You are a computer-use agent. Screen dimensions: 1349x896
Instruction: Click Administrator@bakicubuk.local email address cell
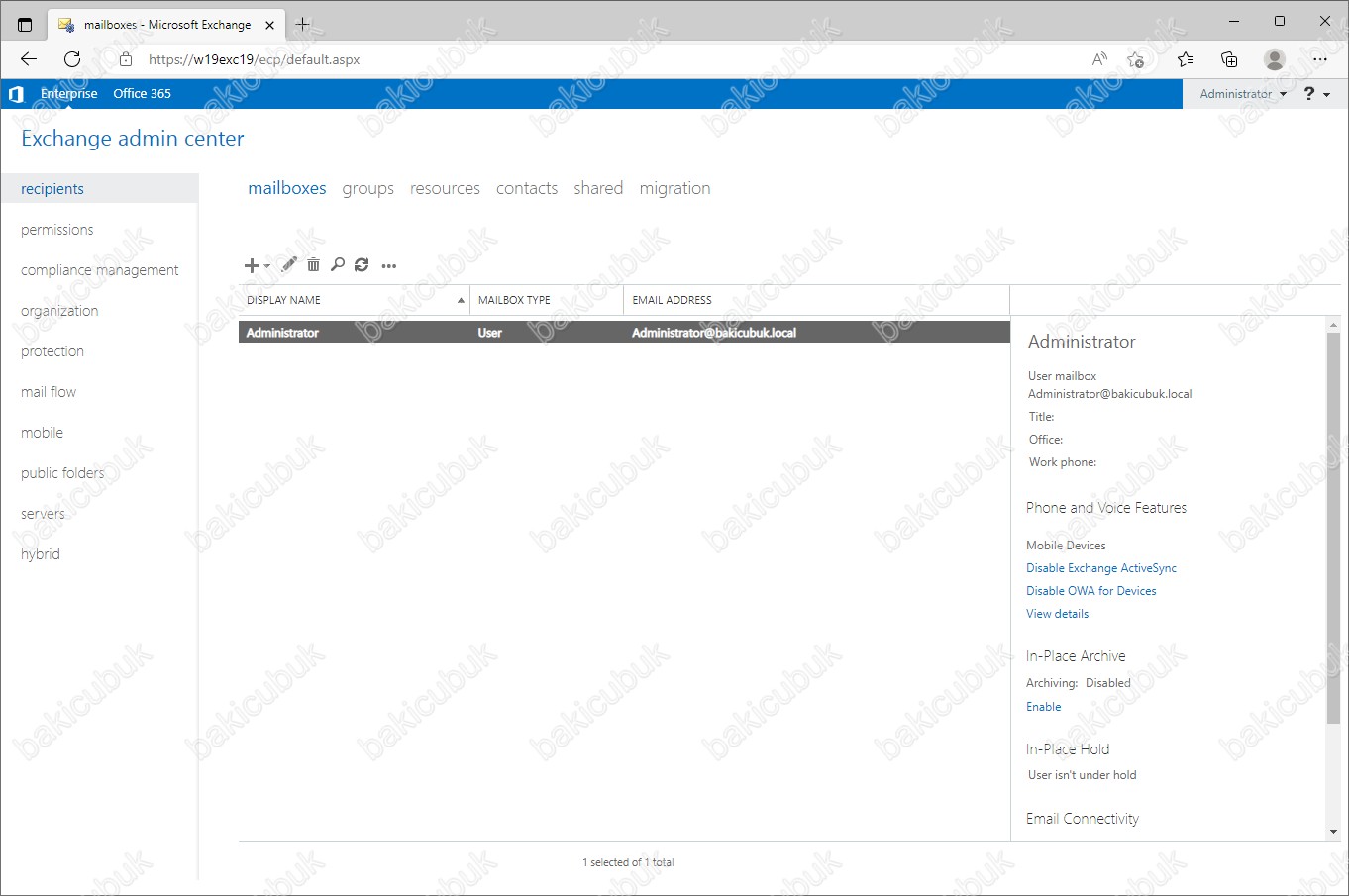[x=714, y=333]
